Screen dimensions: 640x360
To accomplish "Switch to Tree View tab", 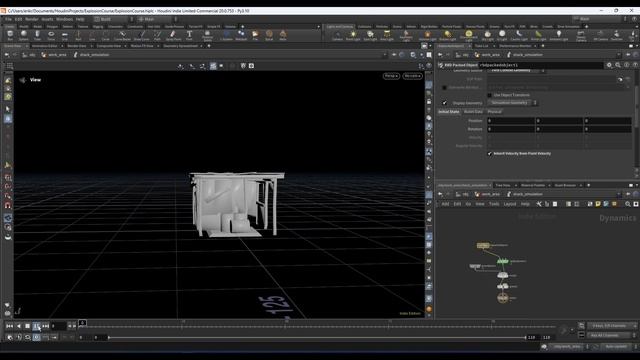I will (x=503, y=185).
